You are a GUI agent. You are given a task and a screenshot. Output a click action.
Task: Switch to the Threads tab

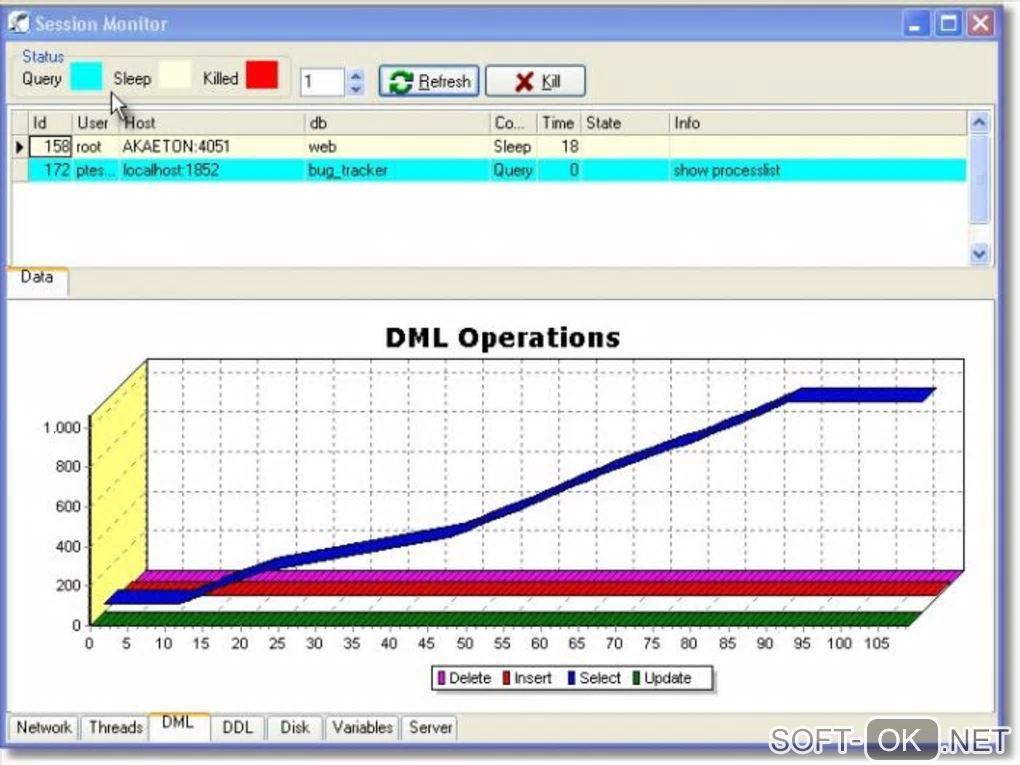(x=115, y=727)
